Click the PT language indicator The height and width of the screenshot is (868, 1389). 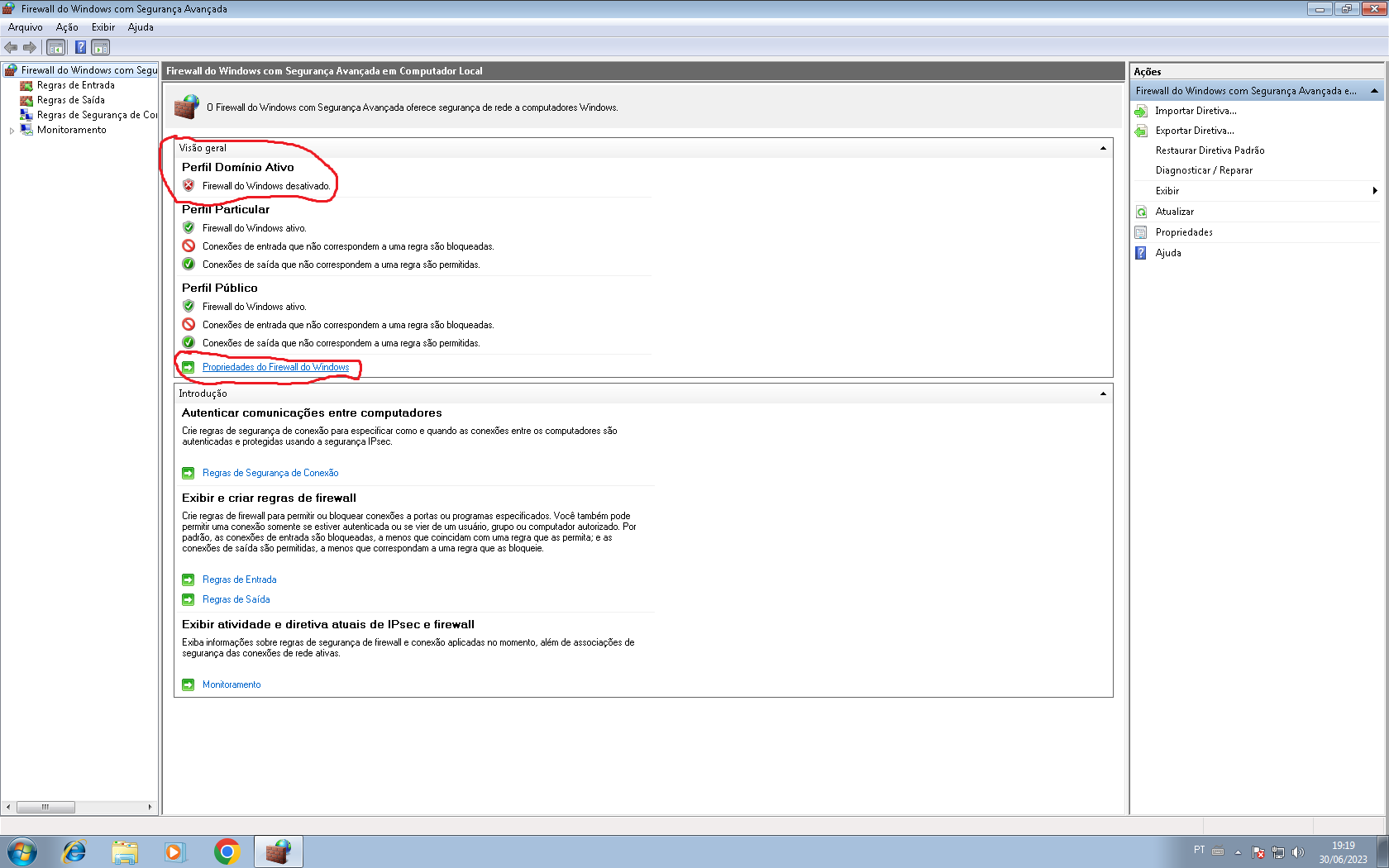coord(1199,850)
